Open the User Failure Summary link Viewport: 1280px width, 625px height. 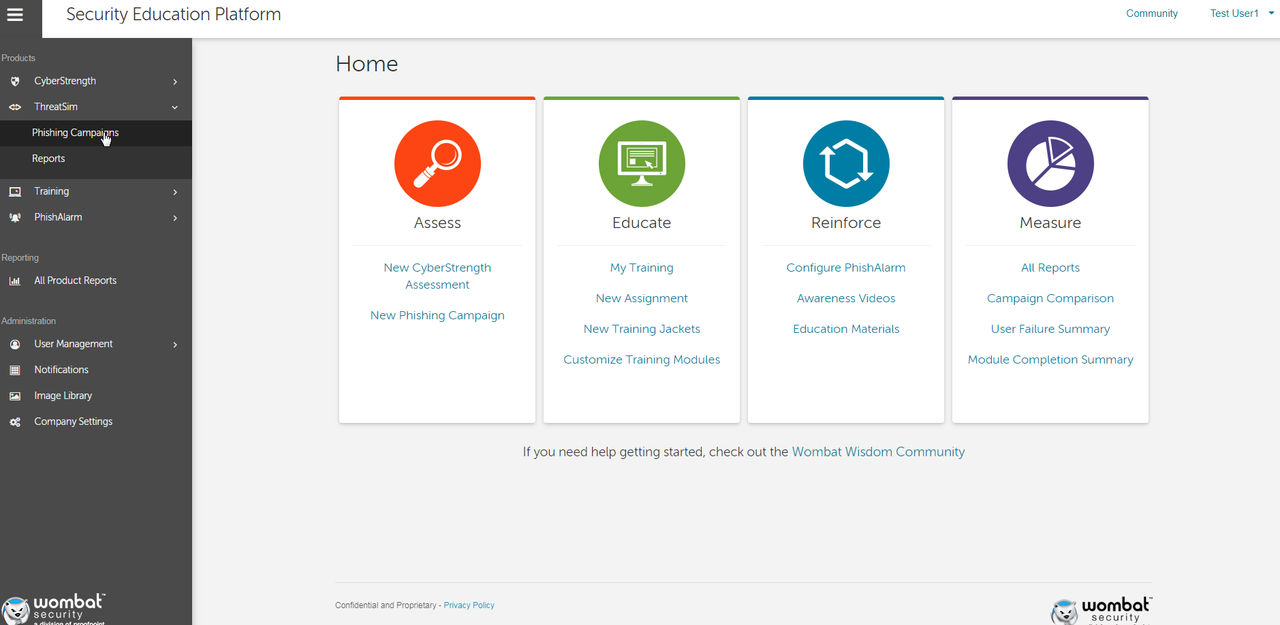pos(1050,329)
